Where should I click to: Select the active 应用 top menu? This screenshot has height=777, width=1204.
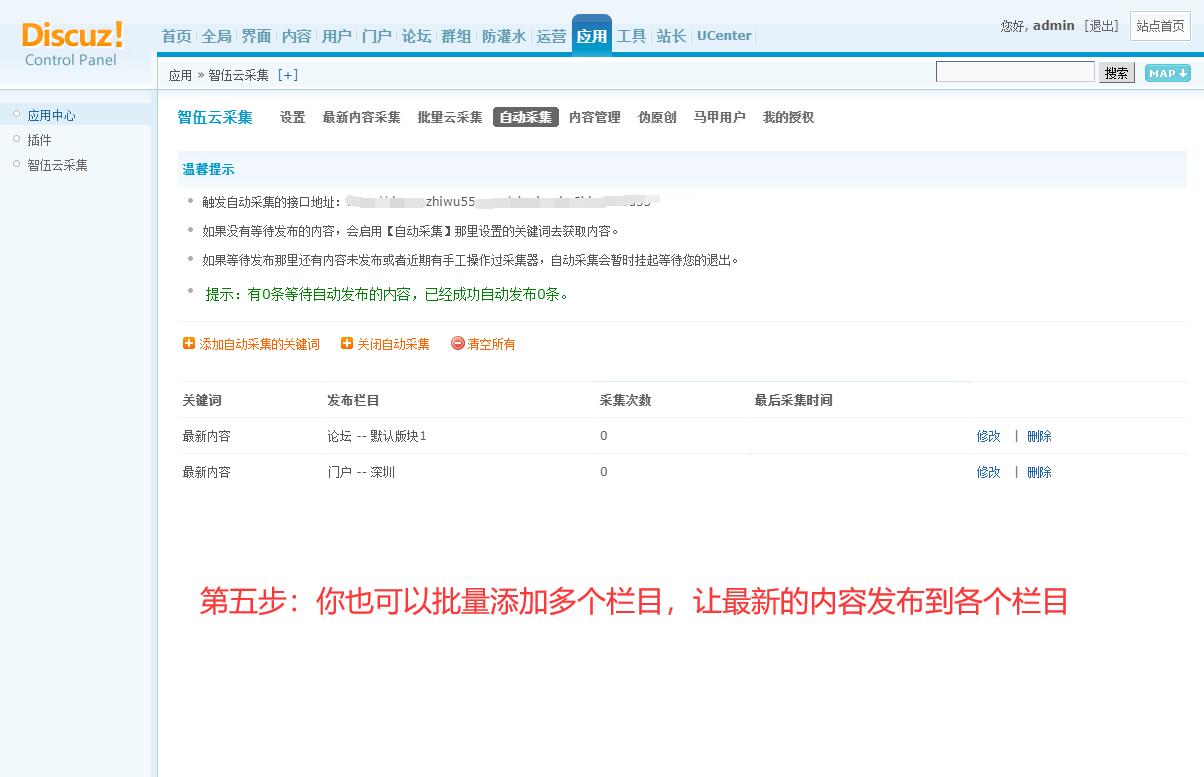tap(591, 36)
